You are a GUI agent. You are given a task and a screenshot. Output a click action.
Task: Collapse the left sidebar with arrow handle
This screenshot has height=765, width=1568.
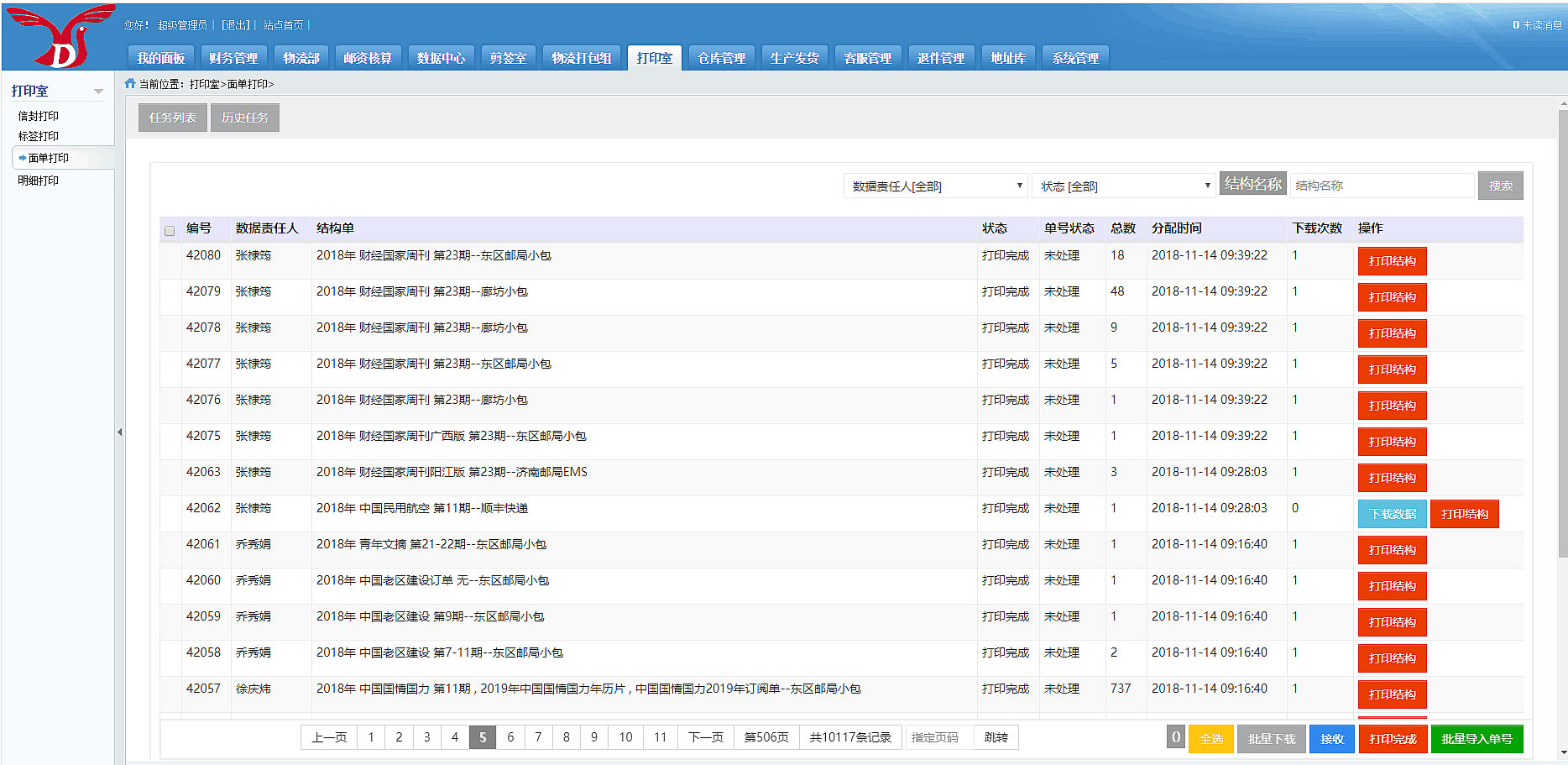point(119,432)
